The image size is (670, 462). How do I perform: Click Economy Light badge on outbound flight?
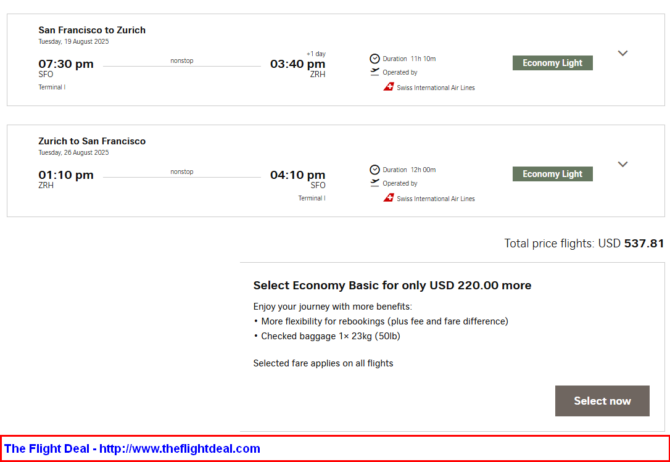click(x=552, y=63)
